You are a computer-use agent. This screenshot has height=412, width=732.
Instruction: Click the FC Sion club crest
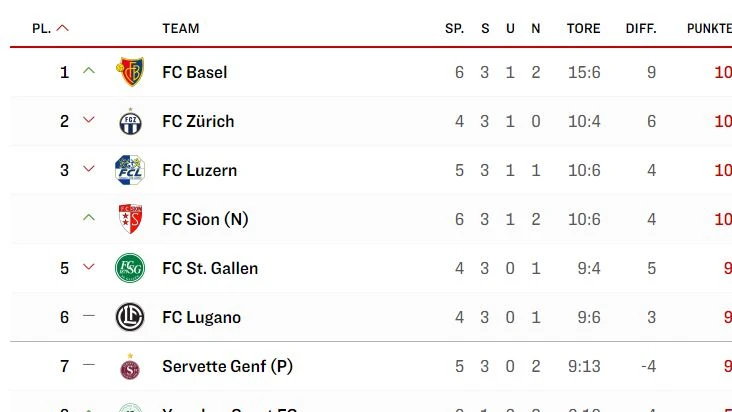(x=130, y=219)
